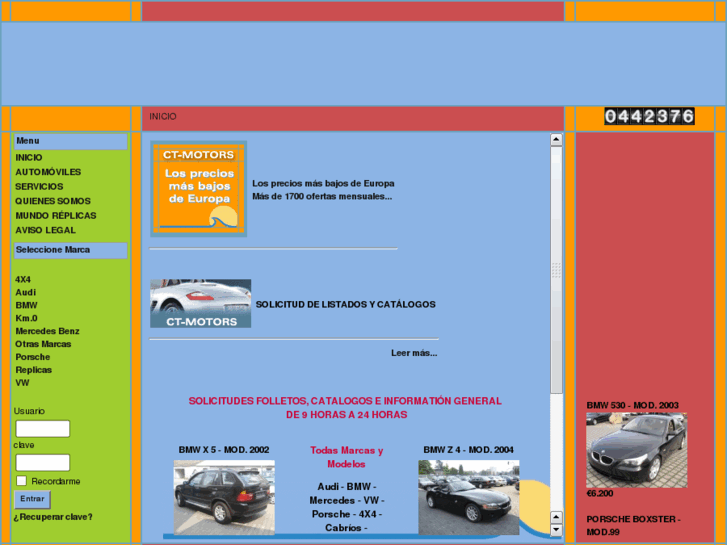
Task: Select the €6.200 price text
Action: point(600,494)
